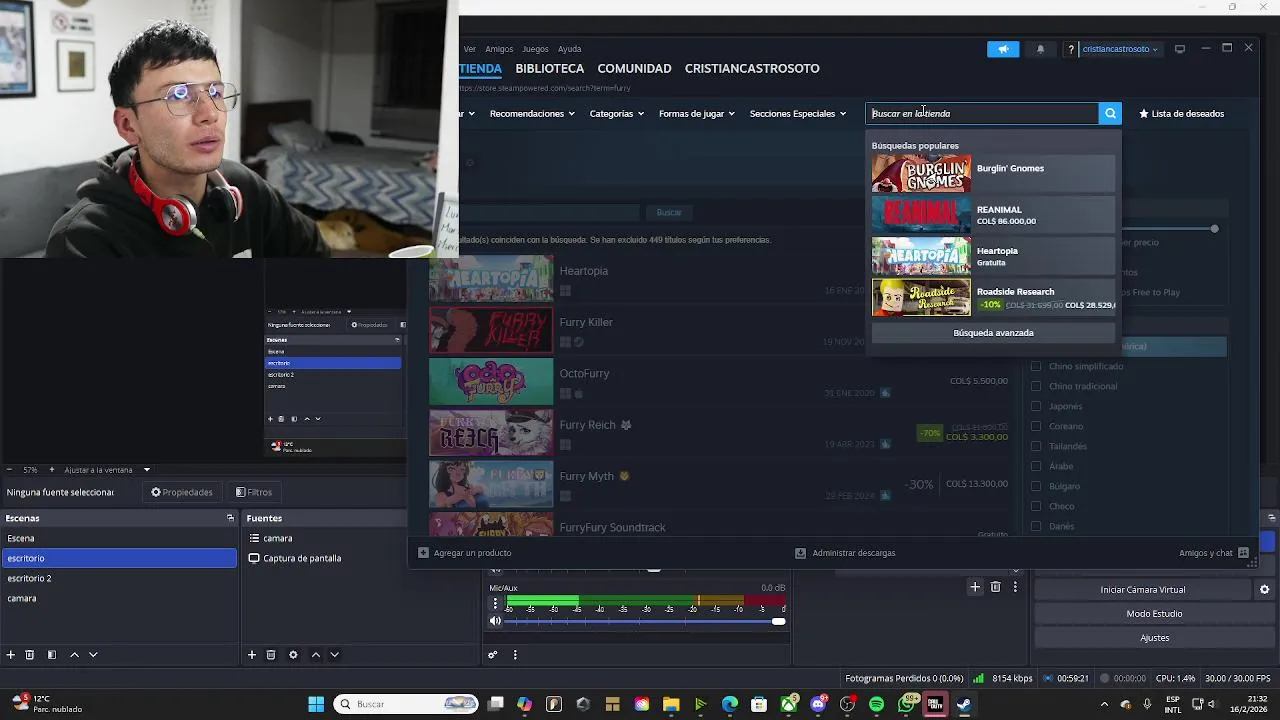This screenshot has width=1280, height=720.
Task: Open source properties gear in Fuentes toolbar
Action: (293, 655)
